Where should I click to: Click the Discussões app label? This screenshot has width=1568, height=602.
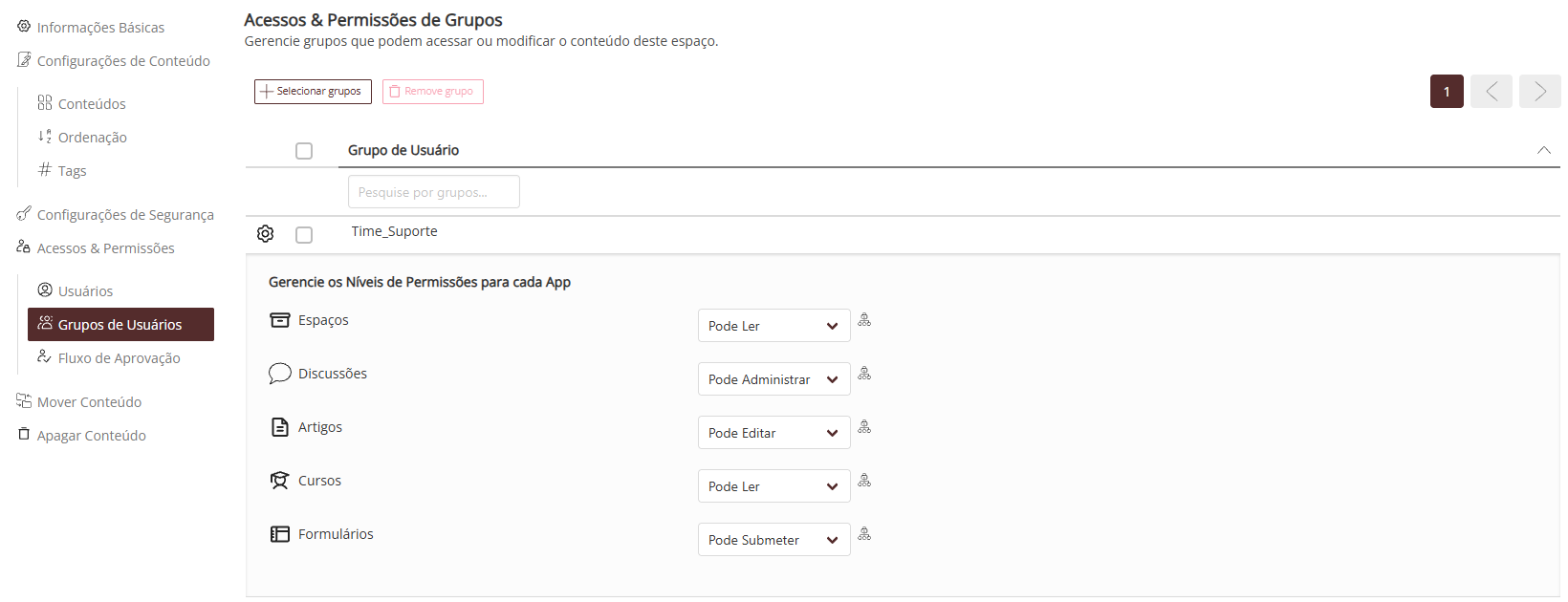click(x=333, y=374)
